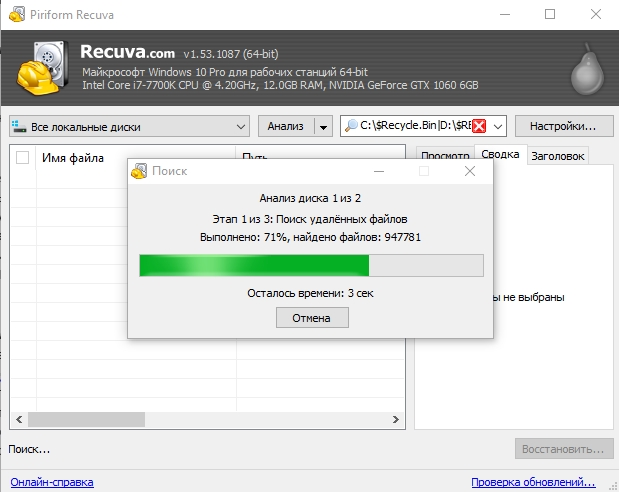
Task: Sort by the Имя файла column header
Action: (136, 158)
